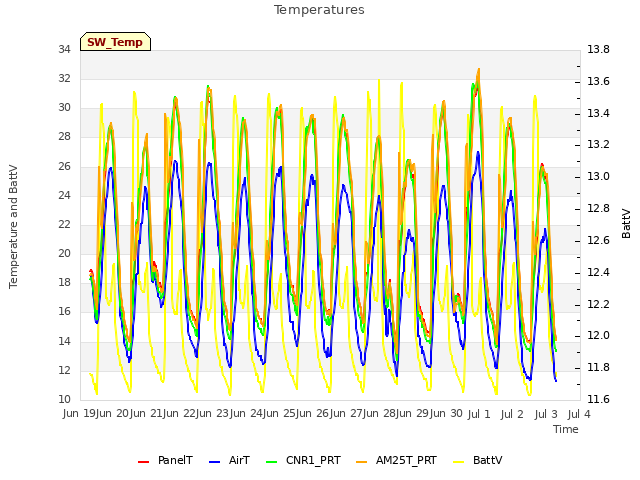This screenshot has height=480, width=640.
Task: Click the right-side BattV axis title
Action: [626, 224]
